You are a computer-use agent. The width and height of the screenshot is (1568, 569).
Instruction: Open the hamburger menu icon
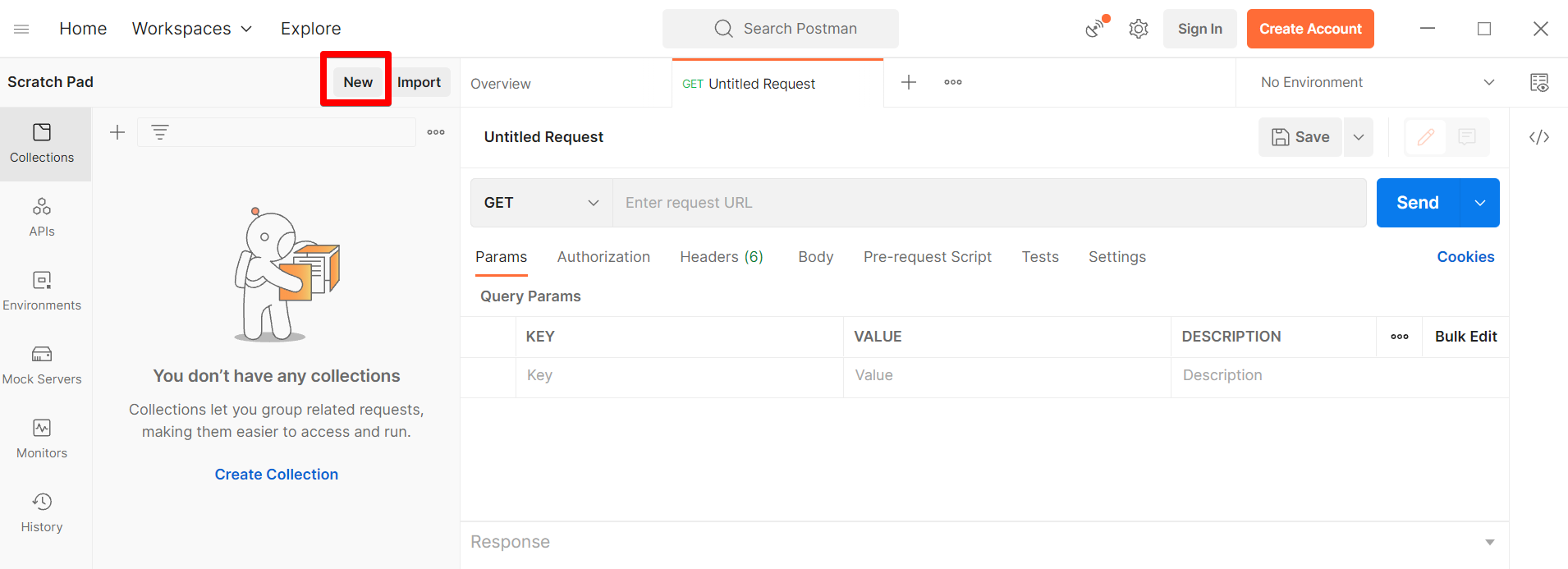click(x=22, y=29)
